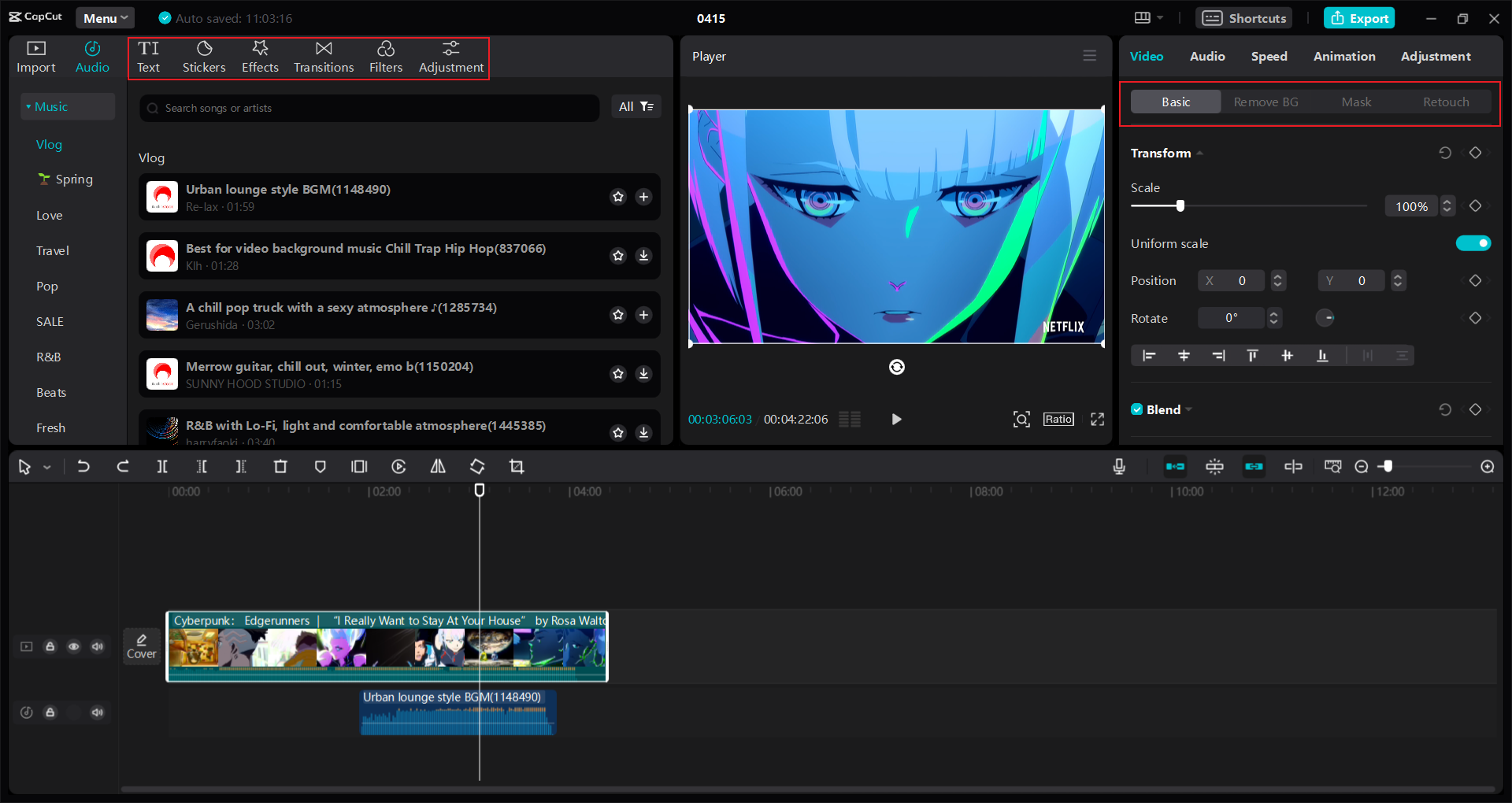This screenshot has width=1512, height=803.
Task: Open full-screen preview in Player
Action: click(1097, 419)
